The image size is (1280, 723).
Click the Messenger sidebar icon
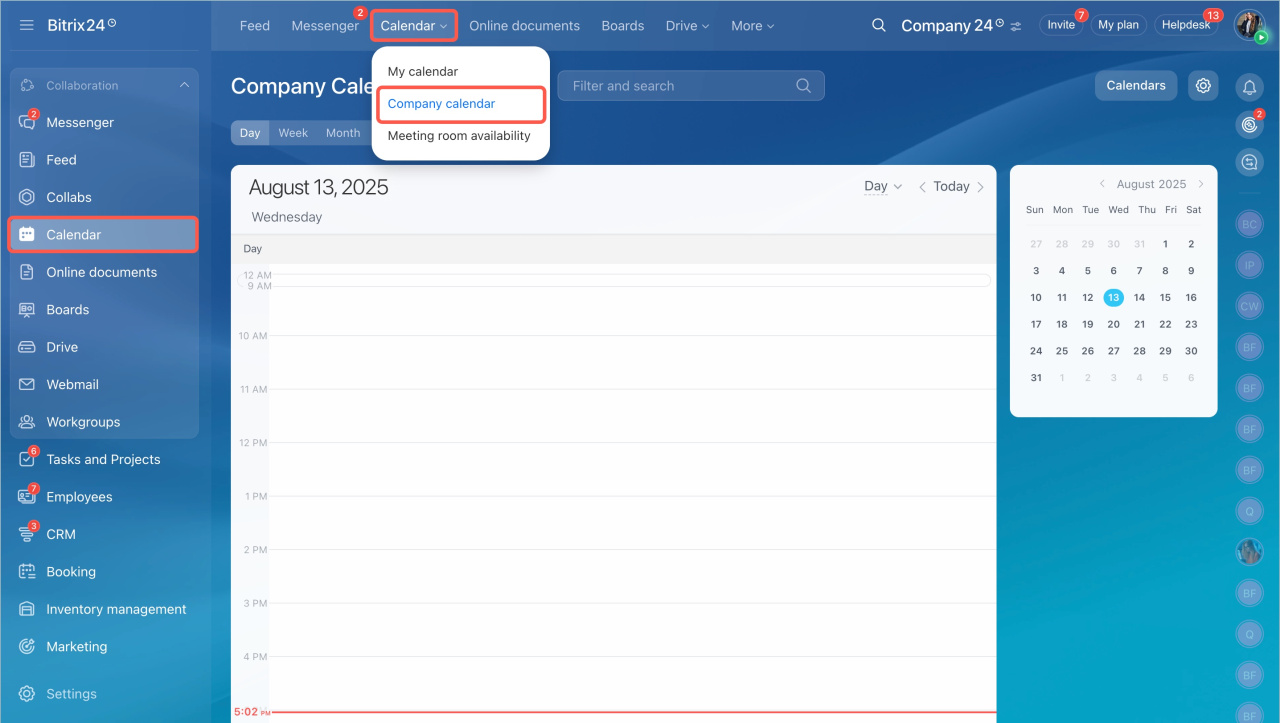pyautogui.click(x=27, y=123)
